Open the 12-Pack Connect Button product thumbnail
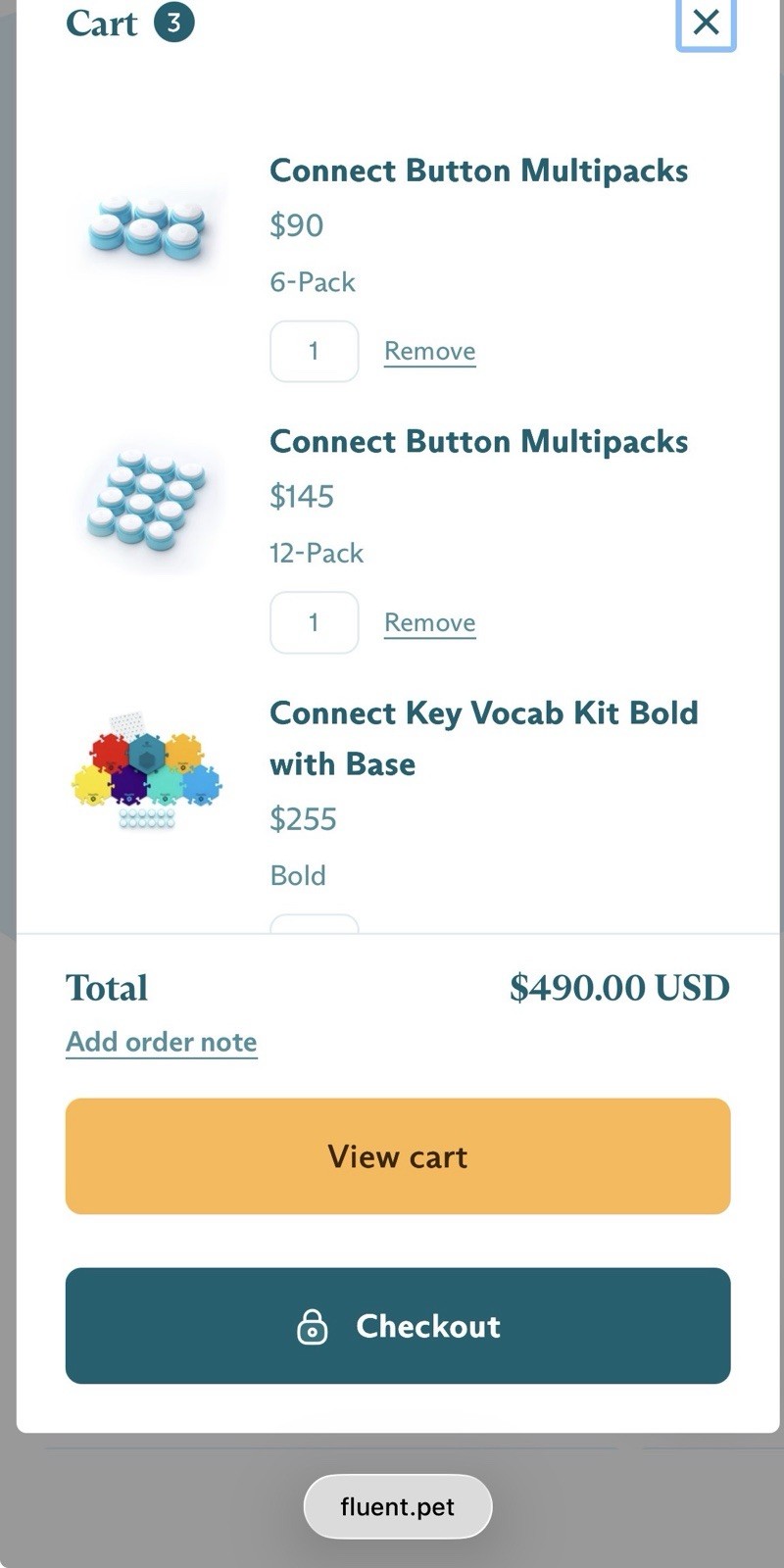Viewport: 784px width, 1568px height. point(147,502)
